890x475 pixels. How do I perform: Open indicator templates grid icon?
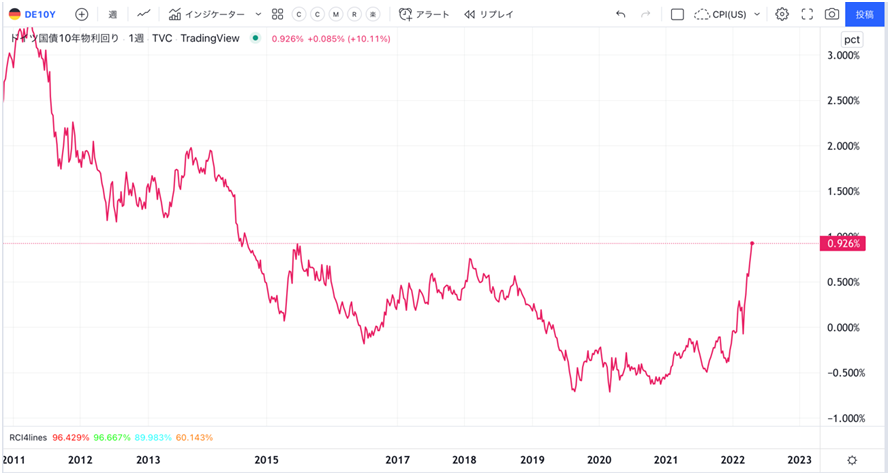(x=278, y=14)
